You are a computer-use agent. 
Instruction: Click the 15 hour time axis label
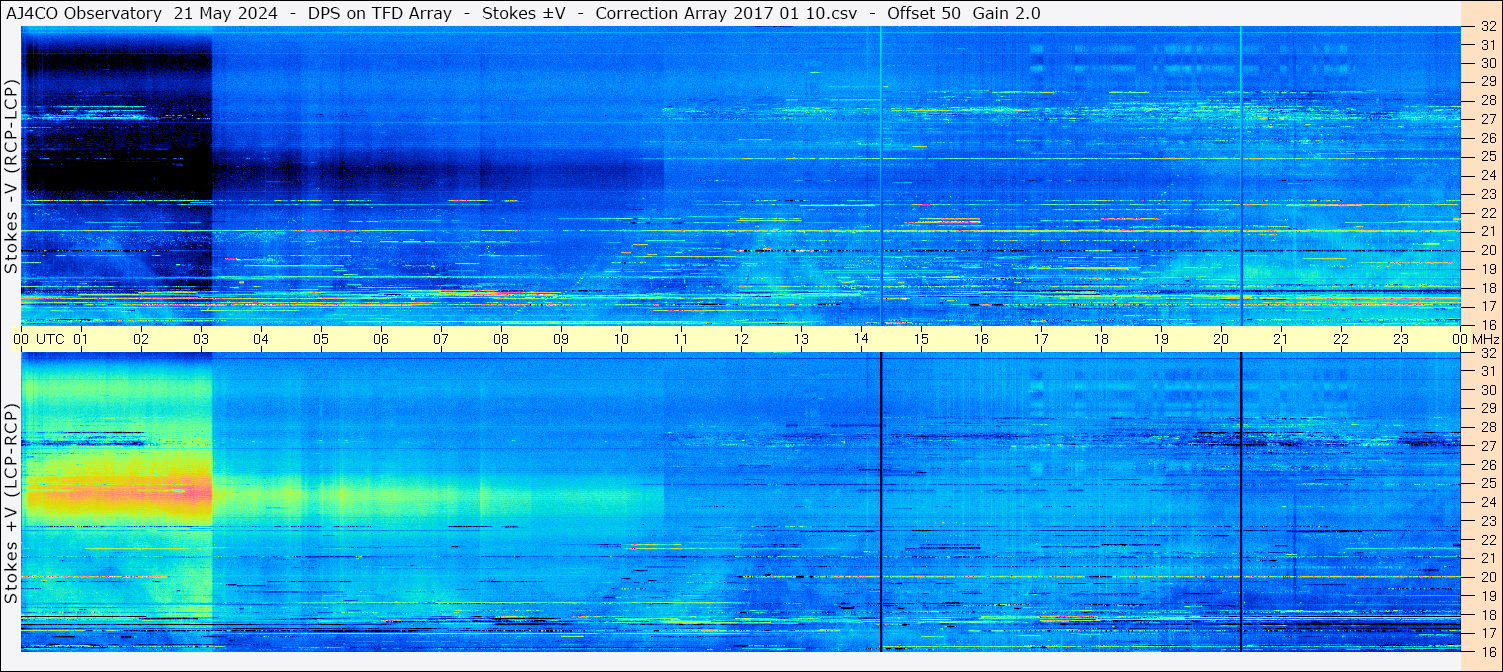(x=921, y=339)
